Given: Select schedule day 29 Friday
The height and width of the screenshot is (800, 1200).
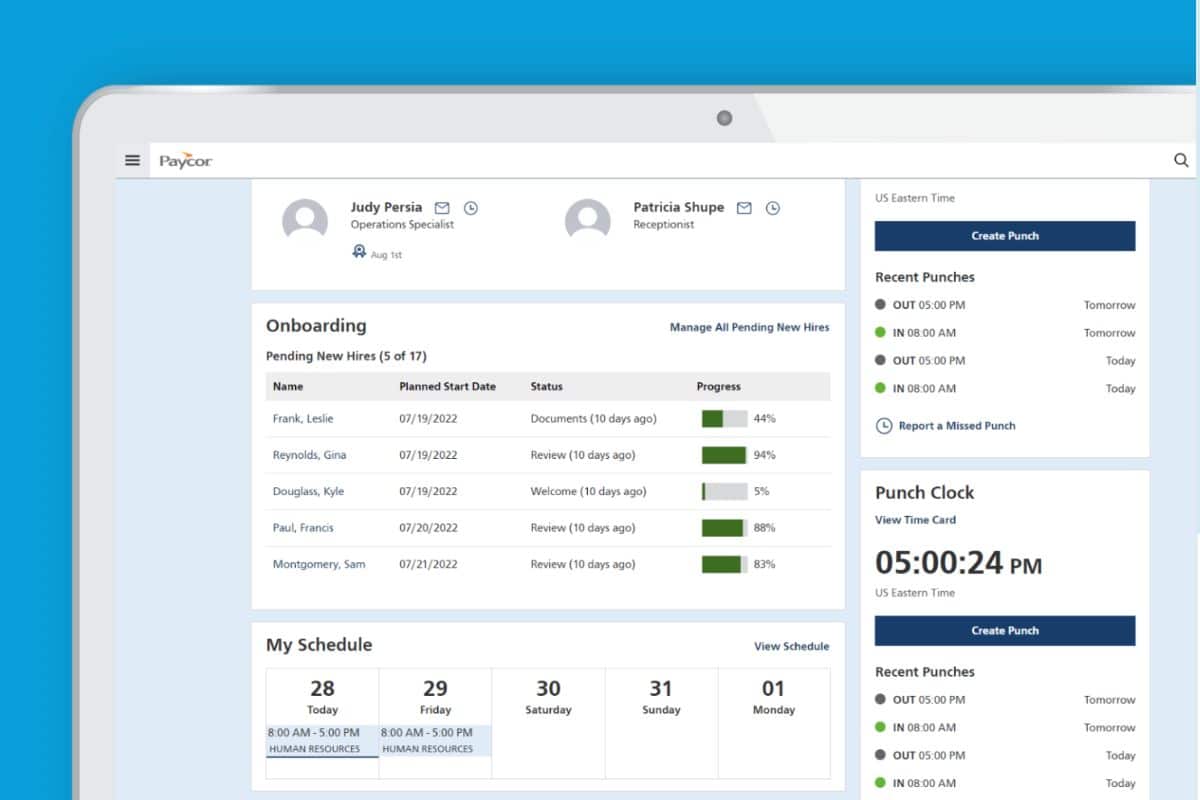Looking at the screenshot, I should 435,697.
